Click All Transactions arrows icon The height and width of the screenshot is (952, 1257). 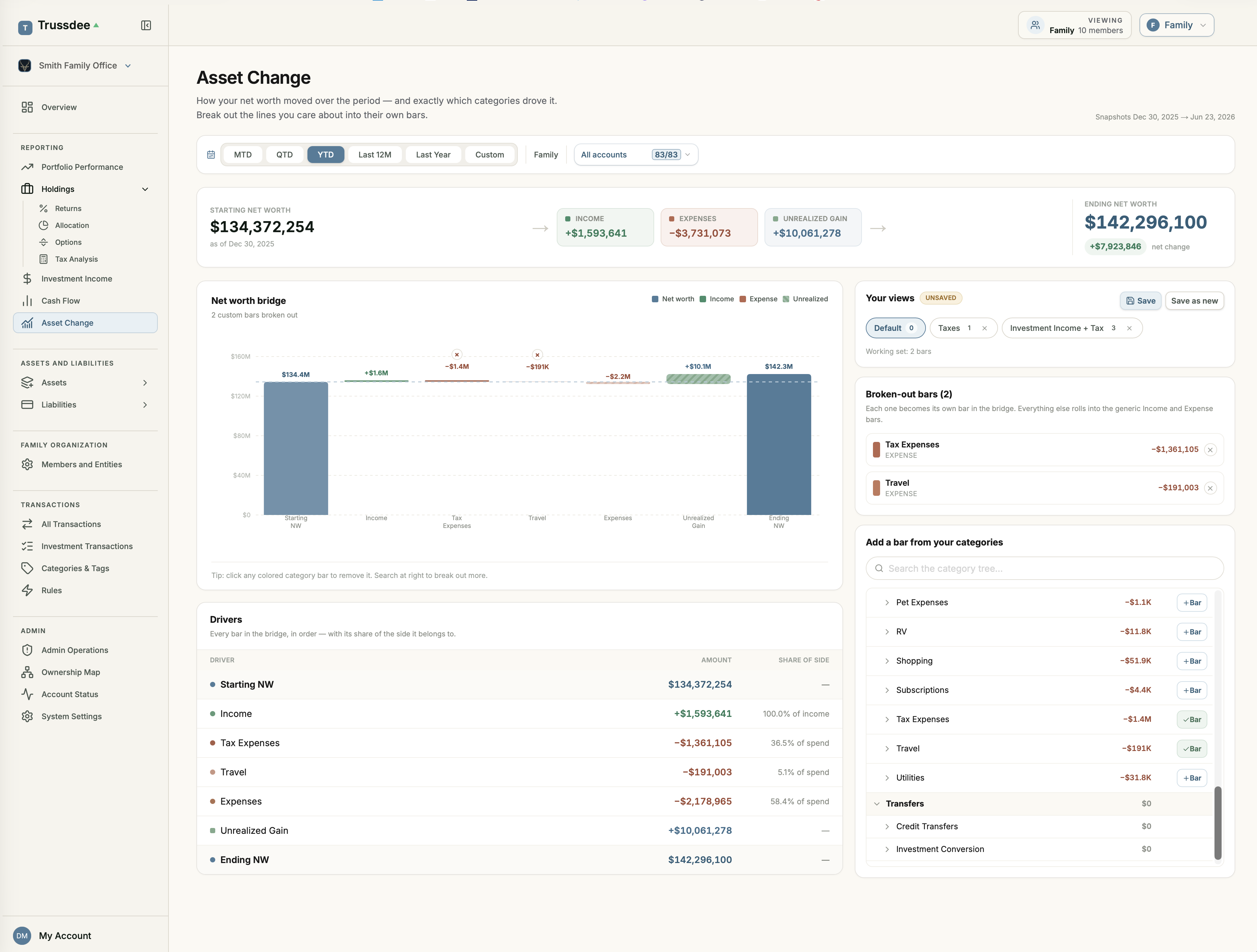coord(27,525)
